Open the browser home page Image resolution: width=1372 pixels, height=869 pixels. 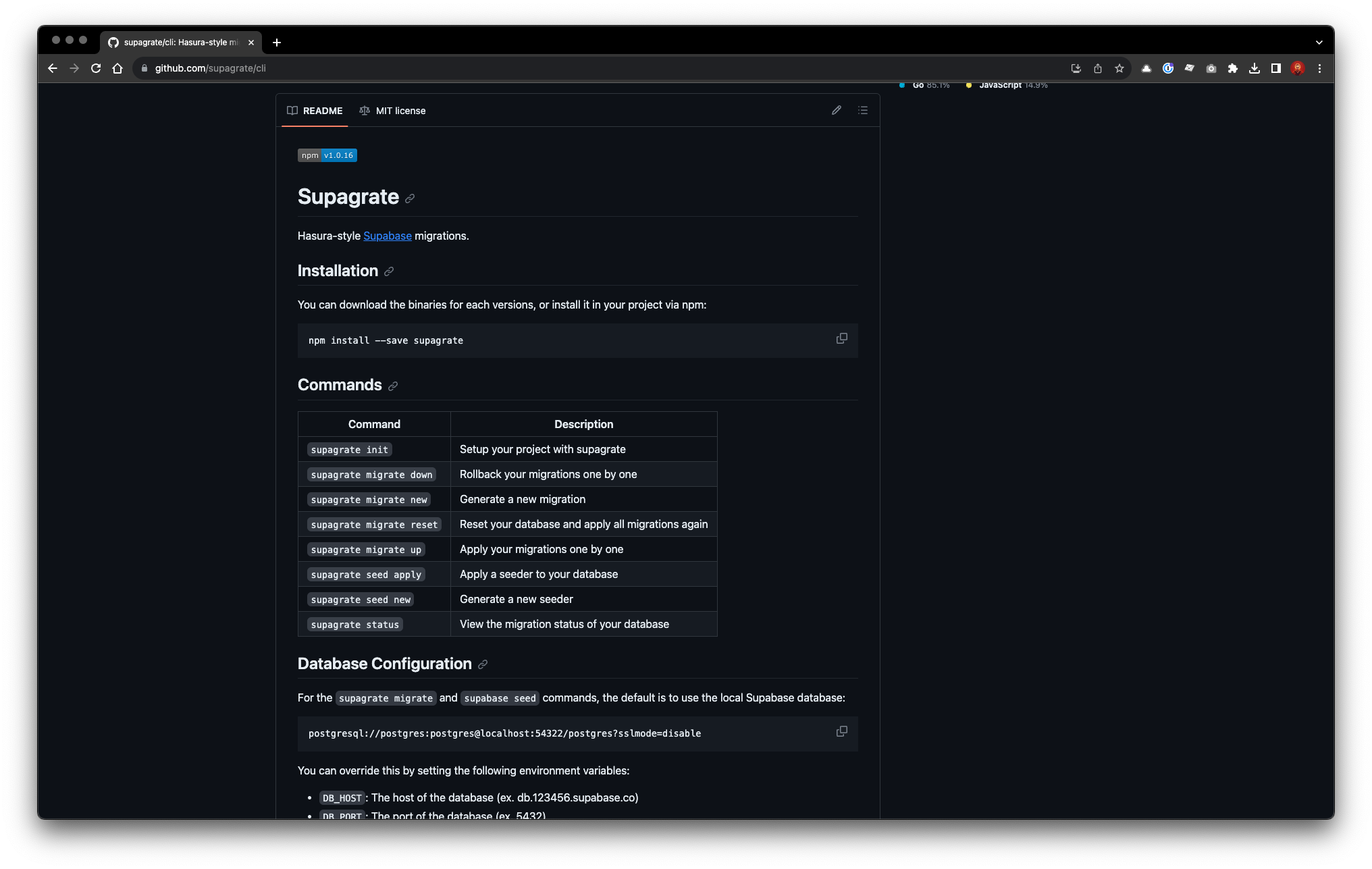[117, 68]
